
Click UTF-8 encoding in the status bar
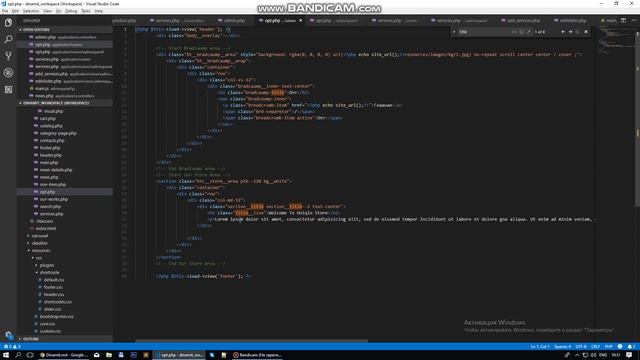(581, 347)
